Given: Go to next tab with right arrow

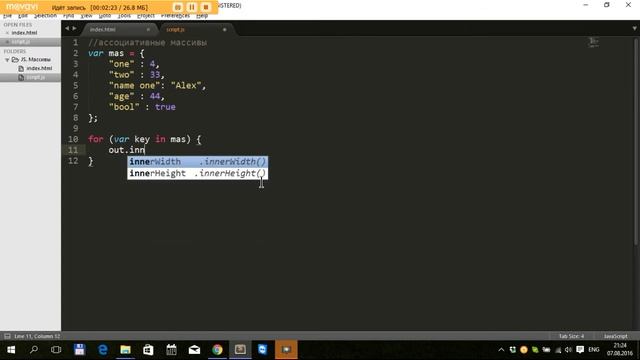Looking at the screenshot, I should [74, 29].
